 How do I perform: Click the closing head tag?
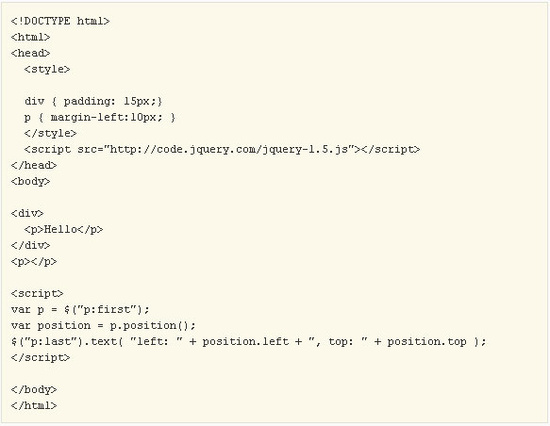coord(34,165)
